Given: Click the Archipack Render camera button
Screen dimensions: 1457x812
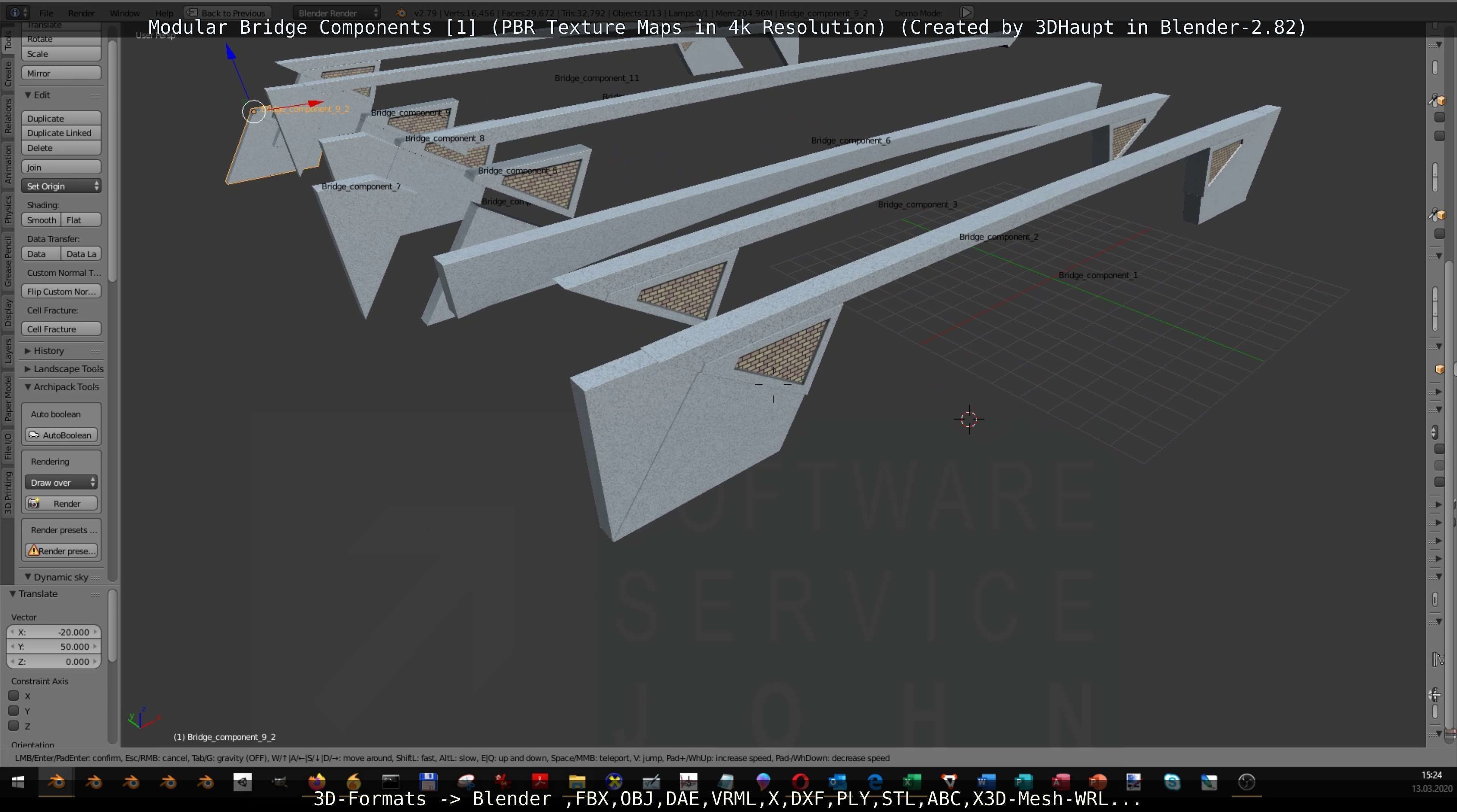Looking at the screenshot, I should click(x=61, y=503).
